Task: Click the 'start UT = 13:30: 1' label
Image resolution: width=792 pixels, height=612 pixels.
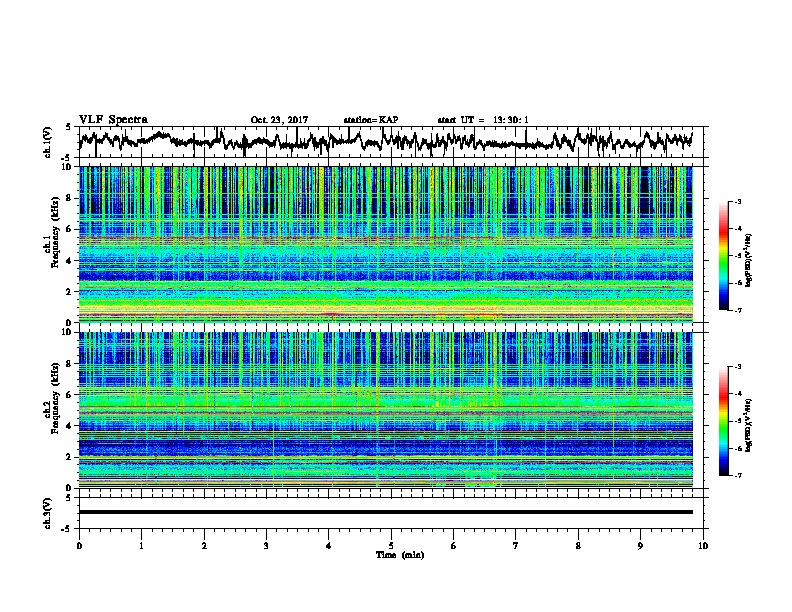Action: point(483,120)
